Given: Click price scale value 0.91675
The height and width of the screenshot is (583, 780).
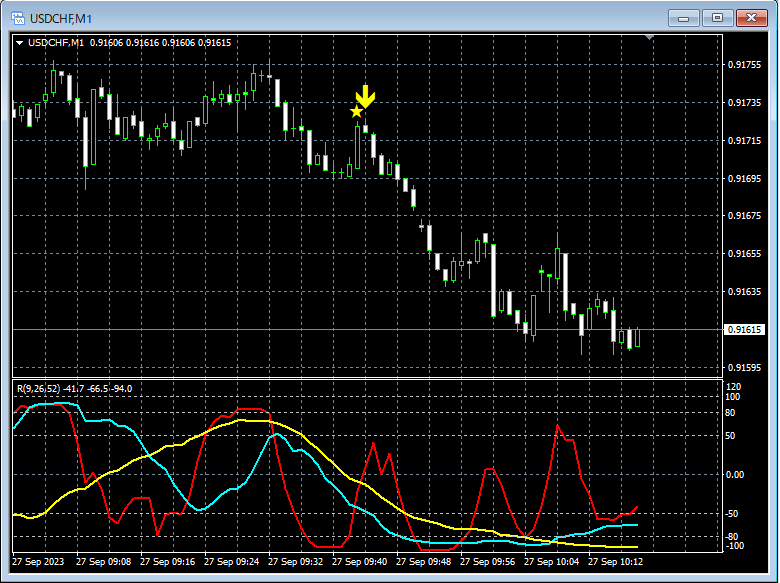Looking at the screenshot, I should coord(744,216).
